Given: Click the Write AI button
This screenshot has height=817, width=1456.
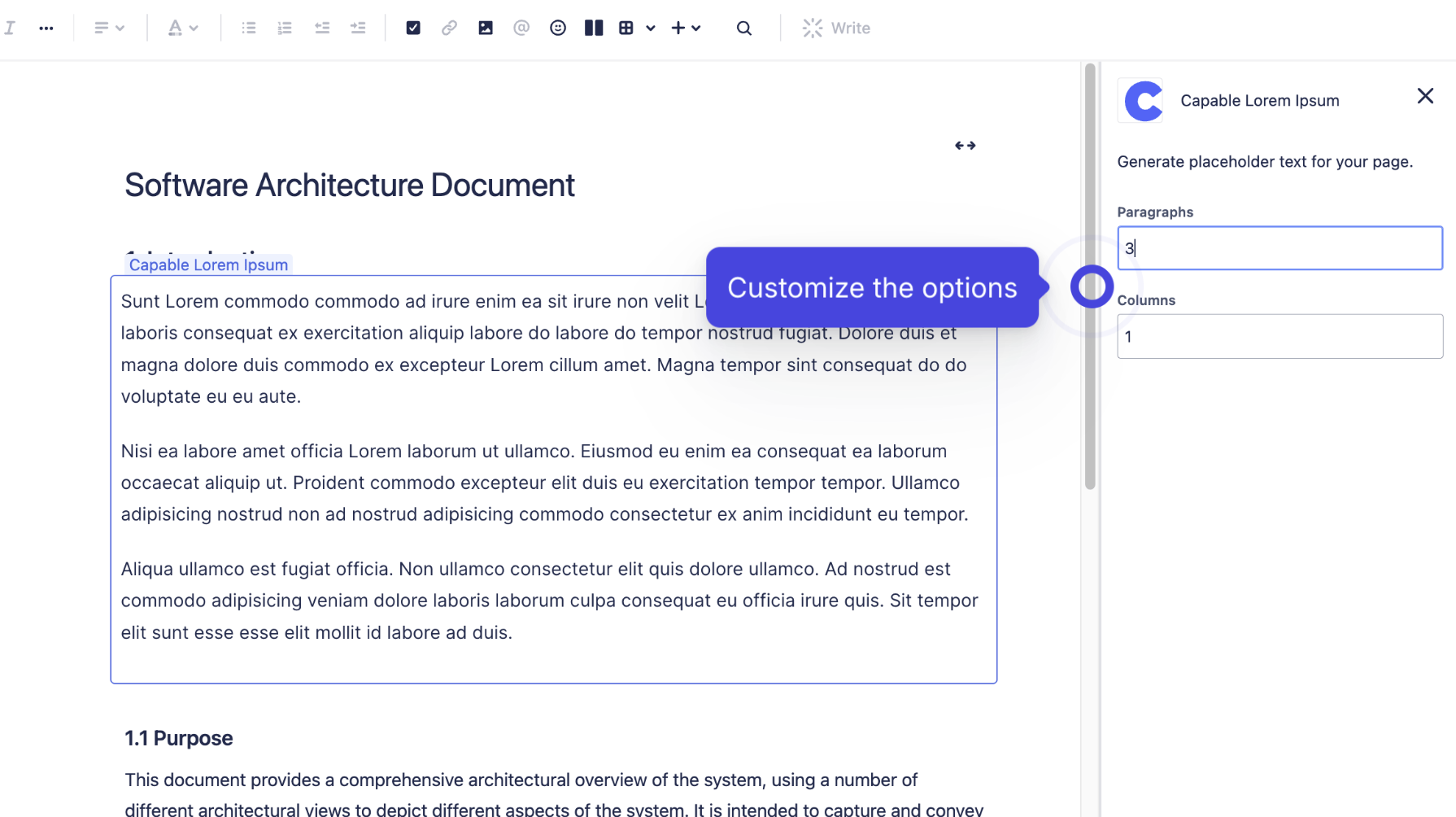Looking at the screenshot, I should click(836, 28).
